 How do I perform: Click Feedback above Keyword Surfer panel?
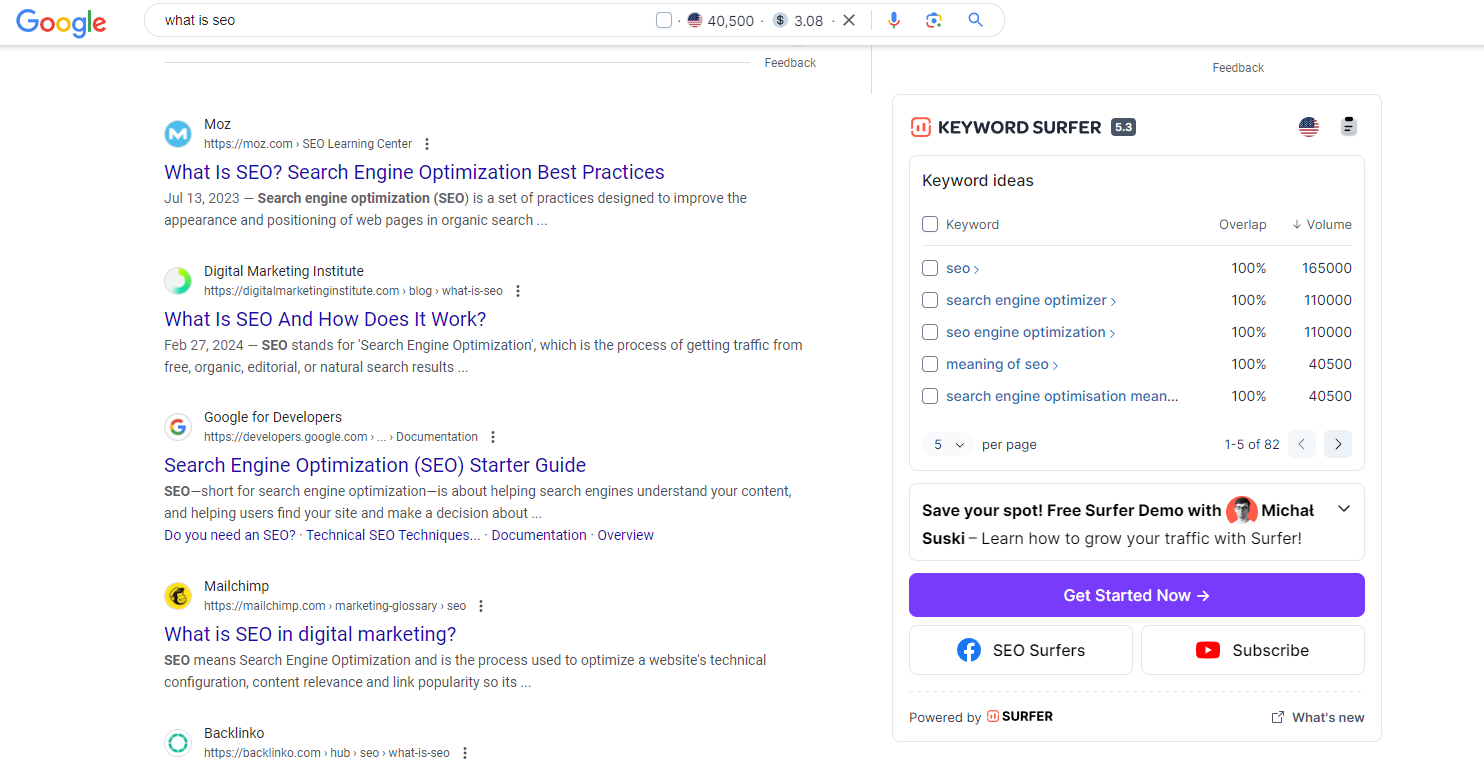click(1238, 68)
